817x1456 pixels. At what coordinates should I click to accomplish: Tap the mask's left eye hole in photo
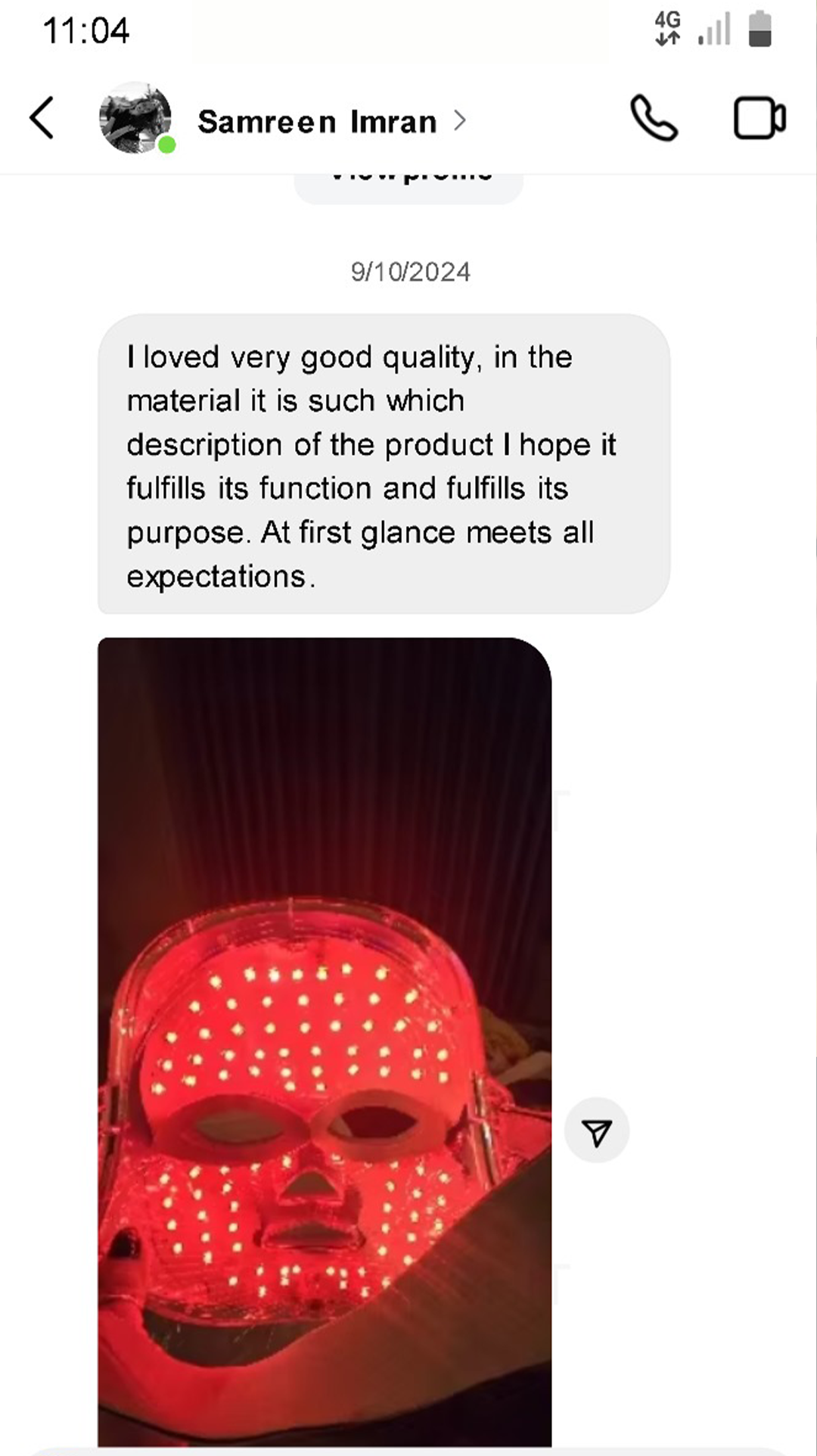tap(239, 1125)
